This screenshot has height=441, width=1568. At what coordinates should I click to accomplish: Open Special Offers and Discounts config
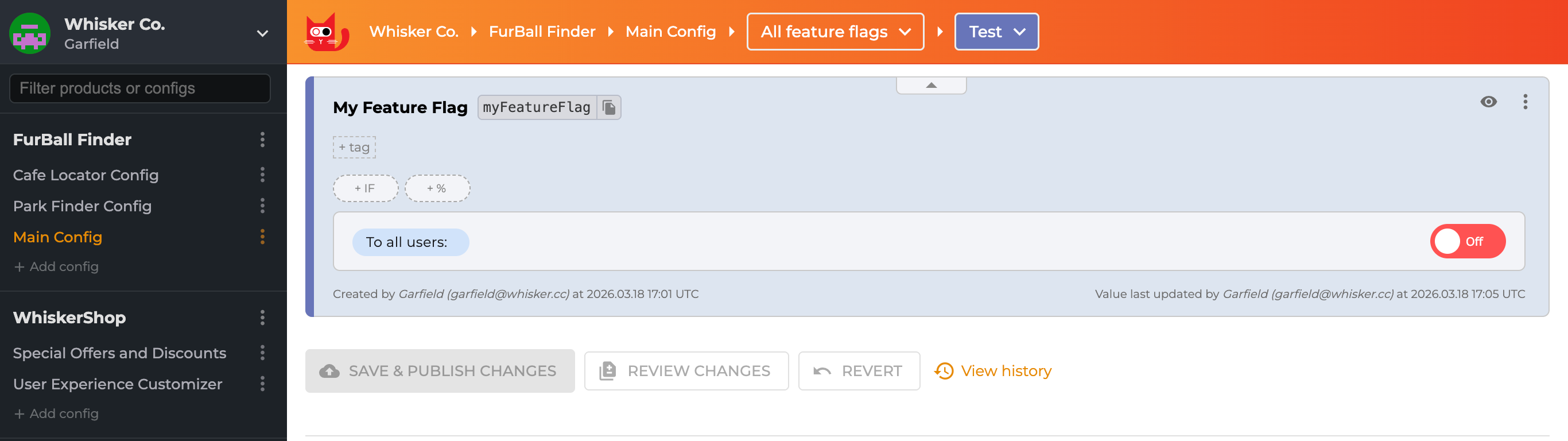point(119,353)
